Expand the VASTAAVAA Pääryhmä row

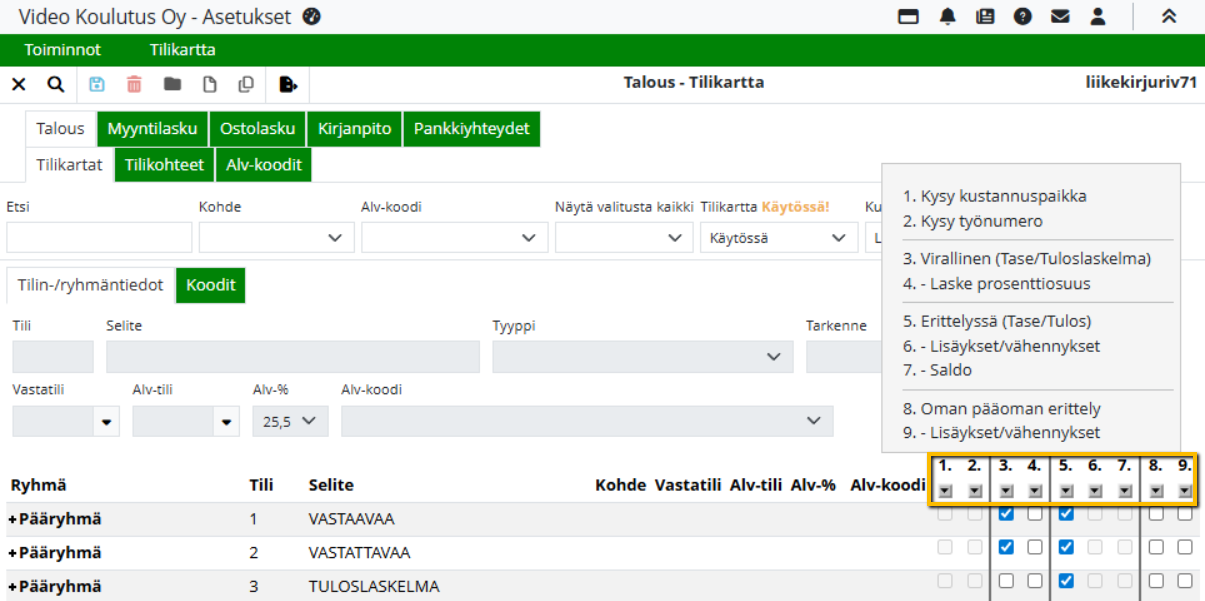tap(13, 519)
